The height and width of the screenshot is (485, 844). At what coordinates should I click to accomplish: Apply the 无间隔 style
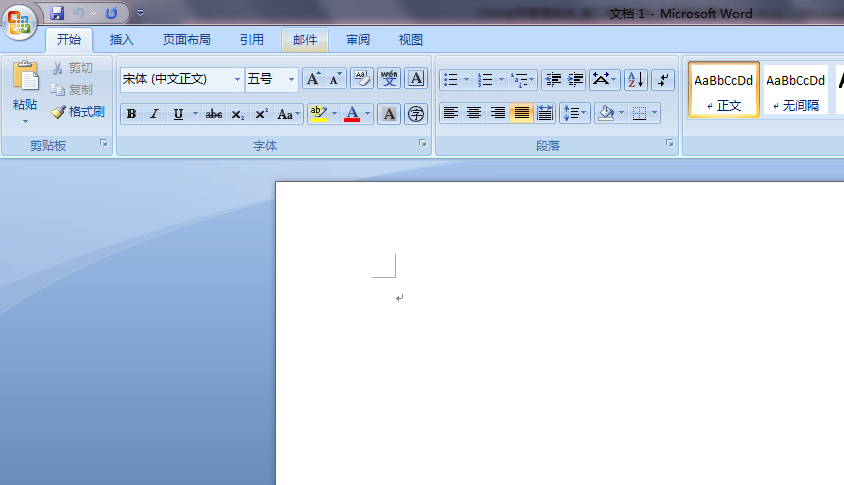[795, 89]
